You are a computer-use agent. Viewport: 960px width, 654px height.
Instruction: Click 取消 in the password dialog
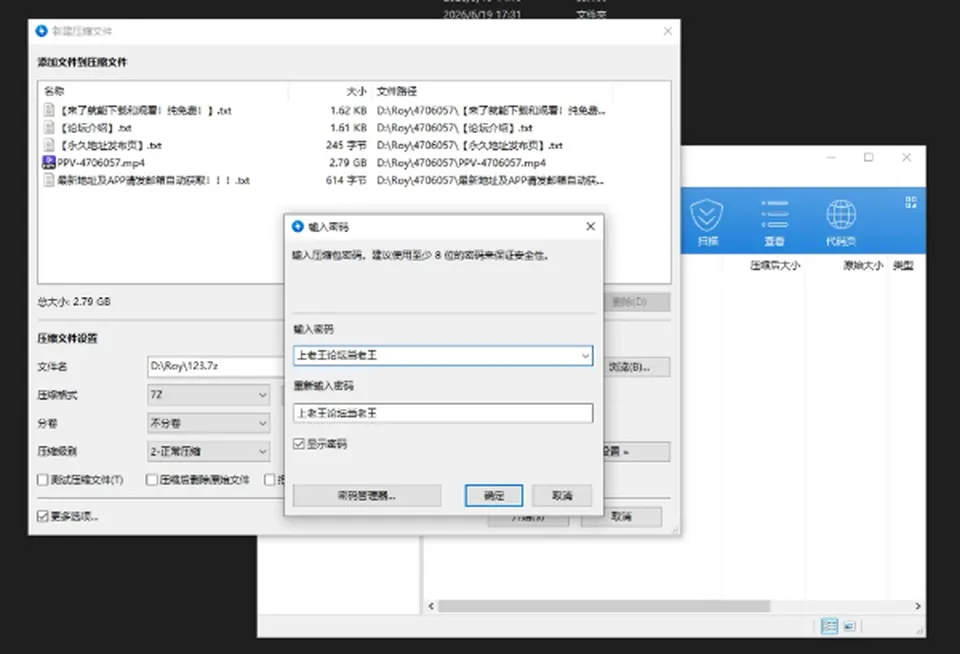[562, 495]
